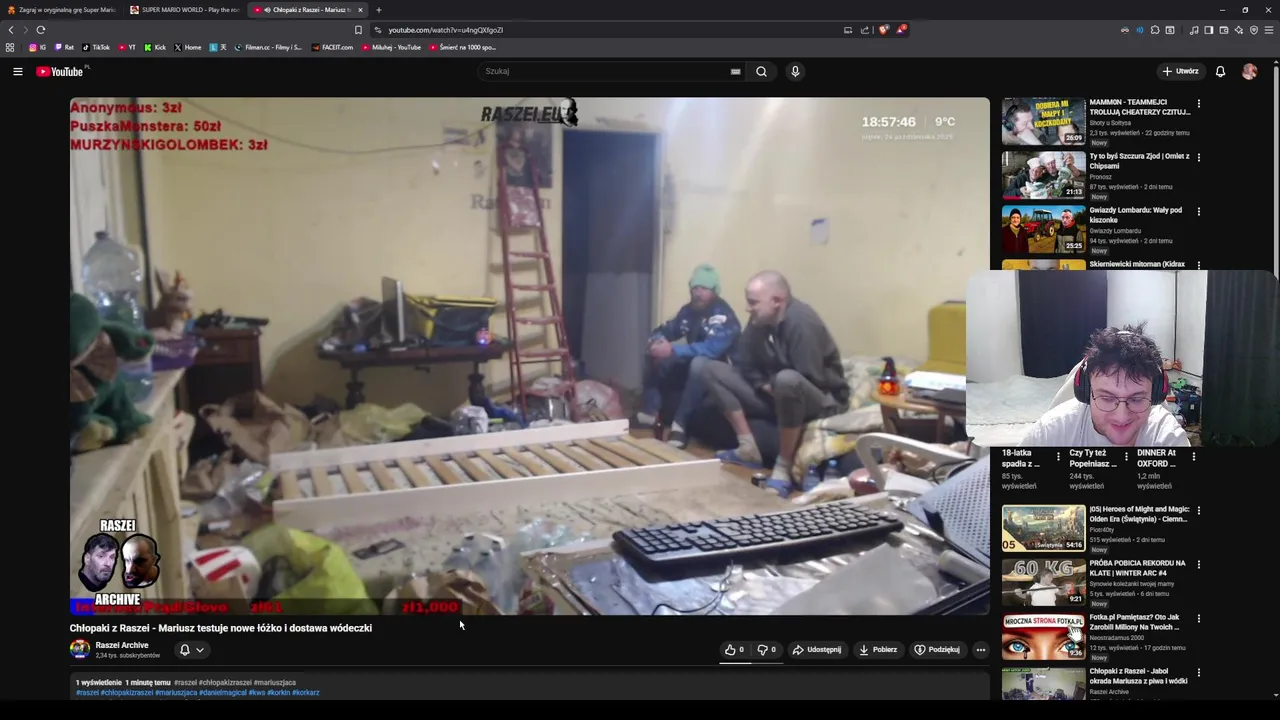
Task: Click the Udostępnij share button
Action: [817, 650]
